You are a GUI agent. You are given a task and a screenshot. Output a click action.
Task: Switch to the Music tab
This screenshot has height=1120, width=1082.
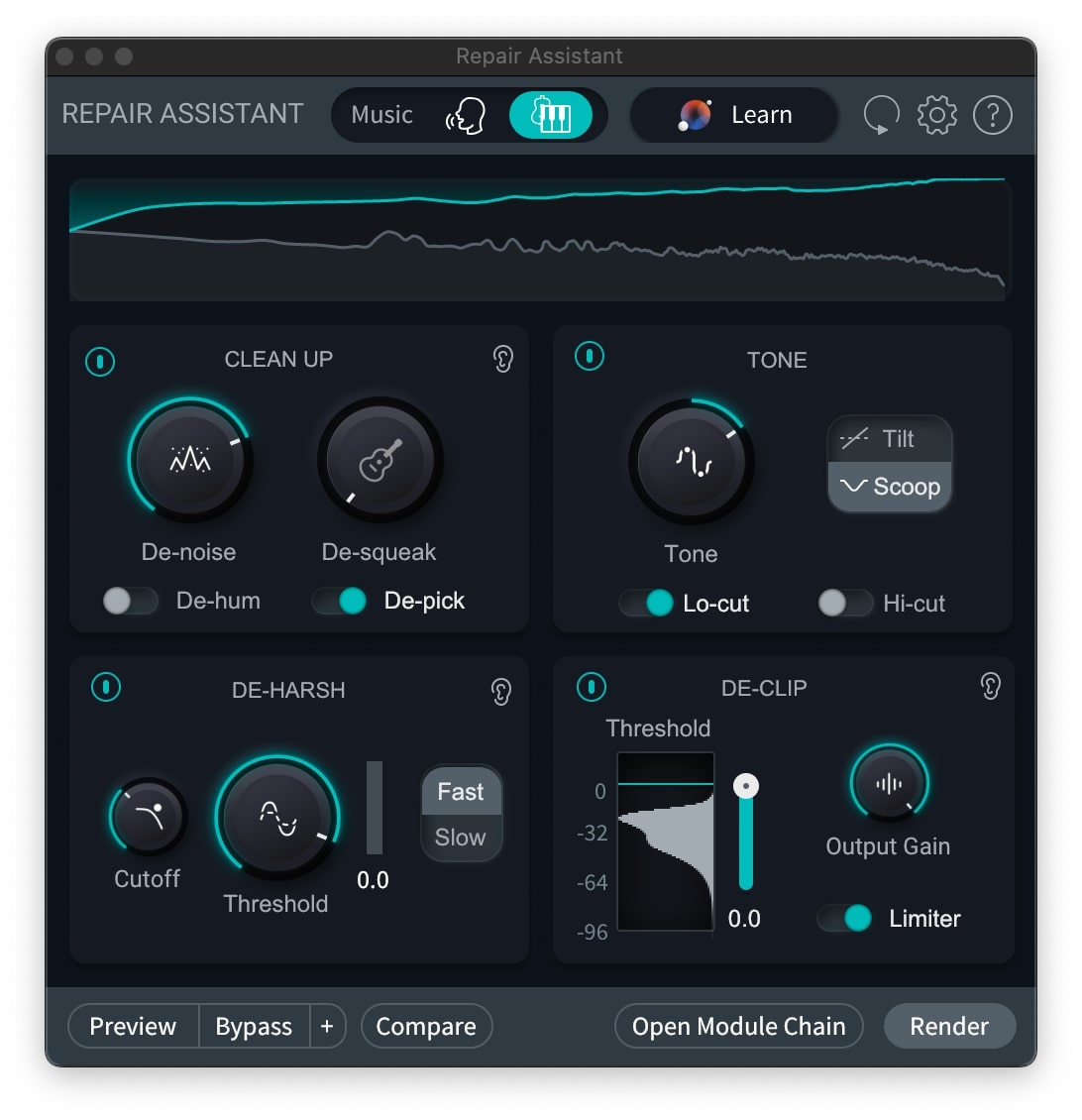pyautogui.click(x=382, y=115)
